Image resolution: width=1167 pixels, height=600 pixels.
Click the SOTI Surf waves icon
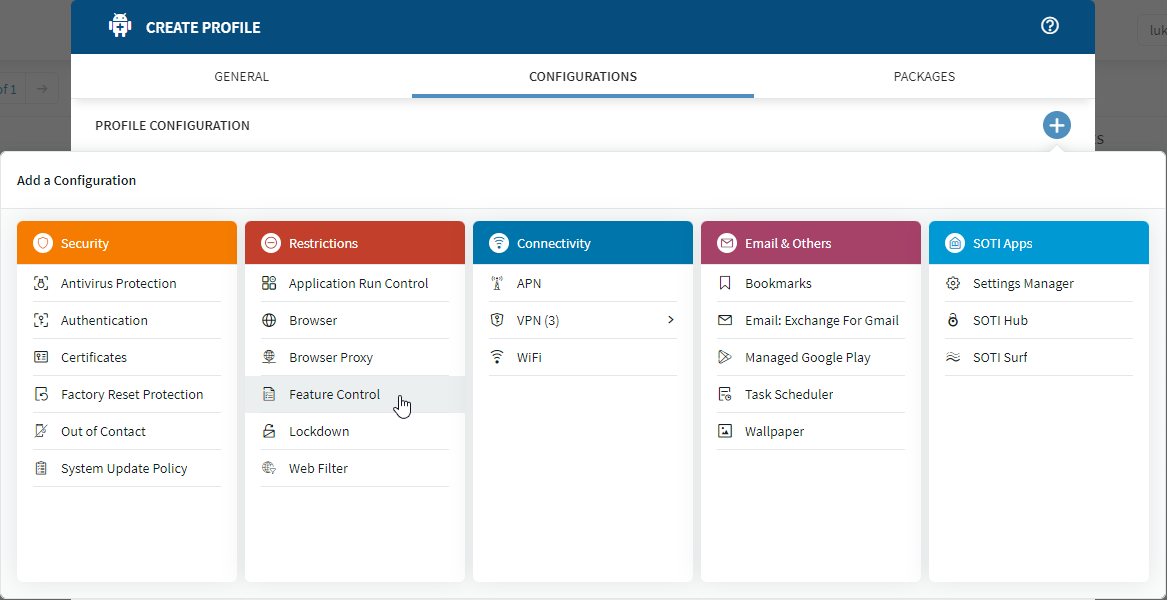(x=953, y=357)
